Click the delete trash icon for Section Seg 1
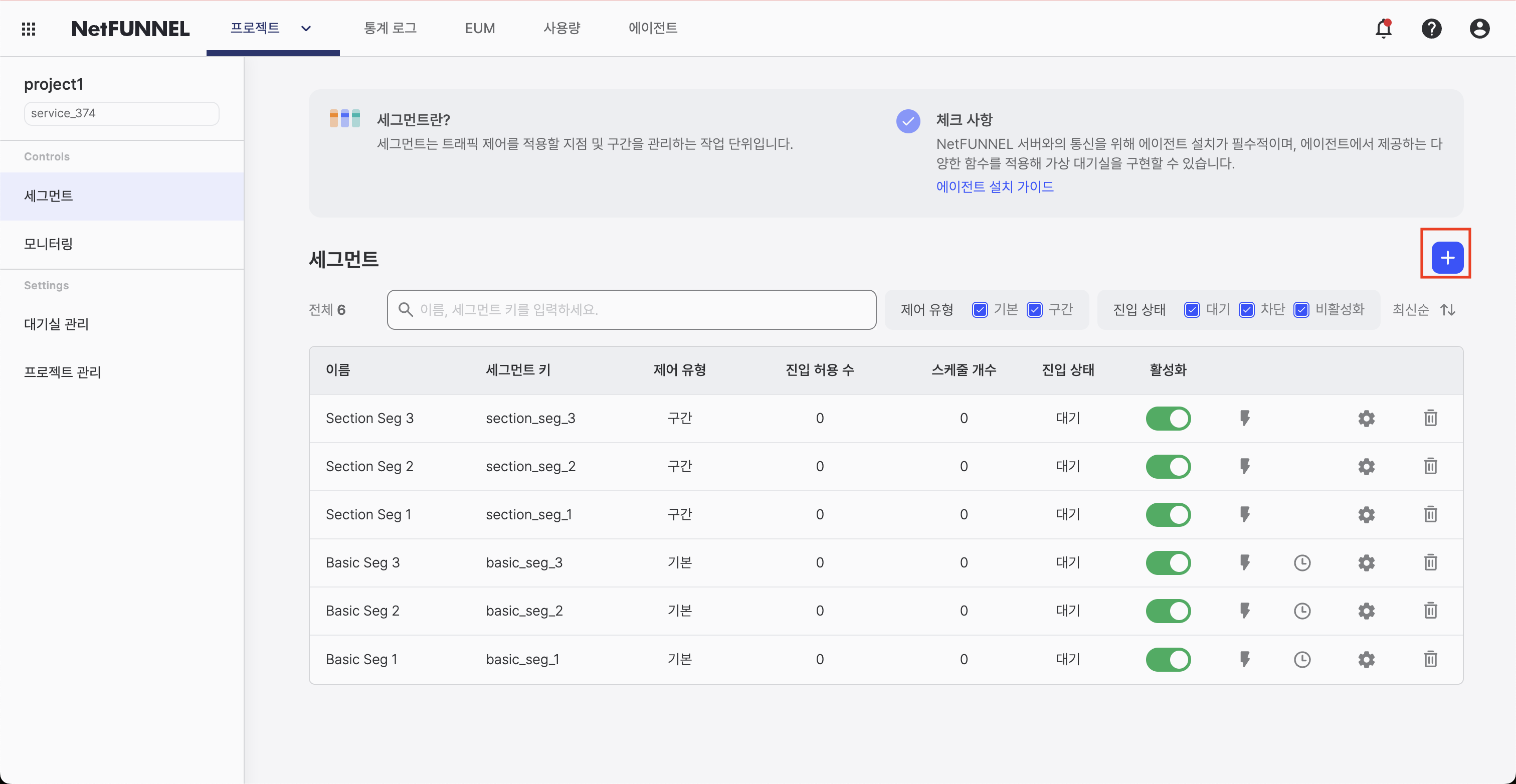Screen dimensions: 1516x784 click(x=1431, y=514)
